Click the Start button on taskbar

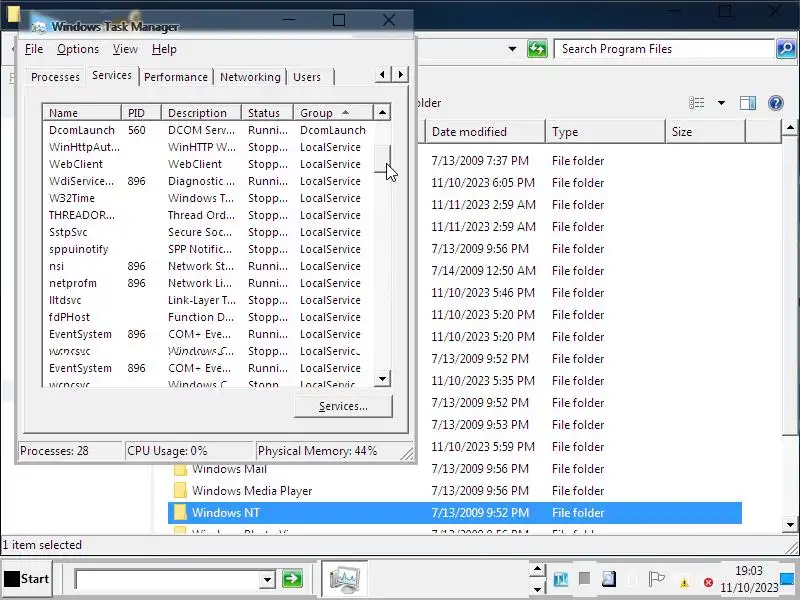coord(27,579)
